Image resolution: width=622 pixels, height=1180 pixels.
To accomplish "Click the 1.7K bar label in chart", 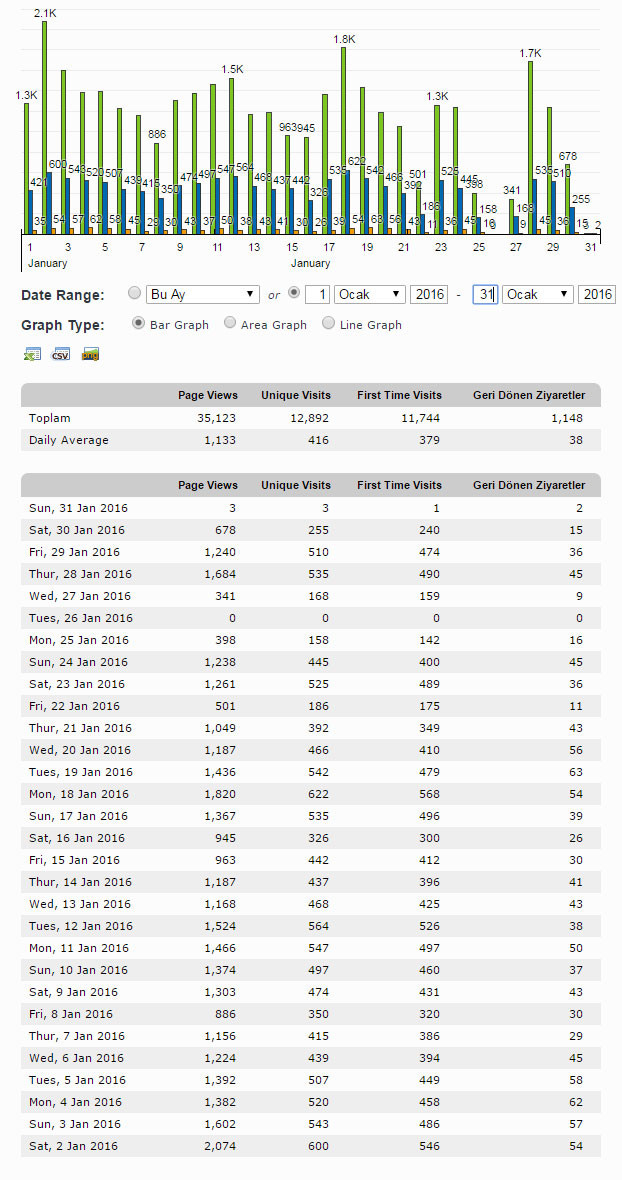I will point(530,53).
